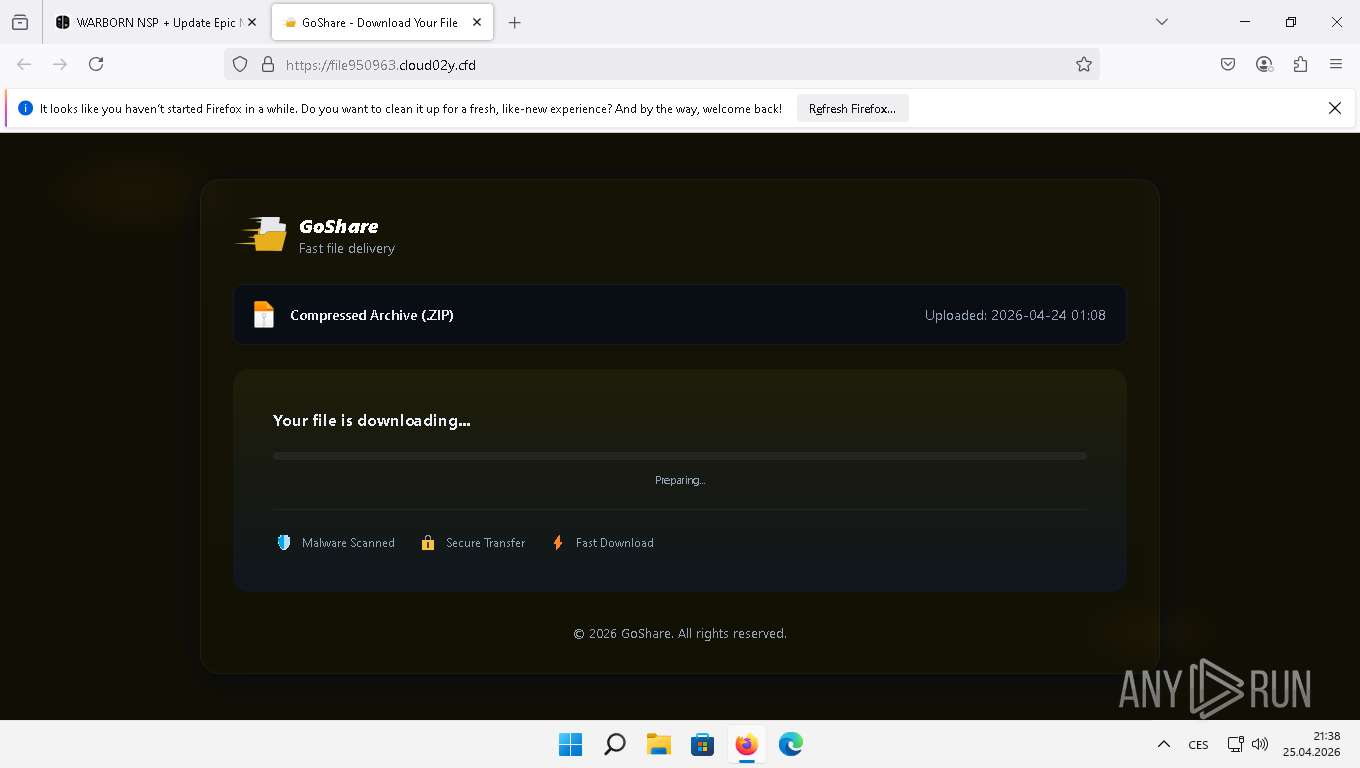Viewport: 1360px width, 768px height.
Task: Click the 'Secure Transfer' label
Action: pos(485,543)
